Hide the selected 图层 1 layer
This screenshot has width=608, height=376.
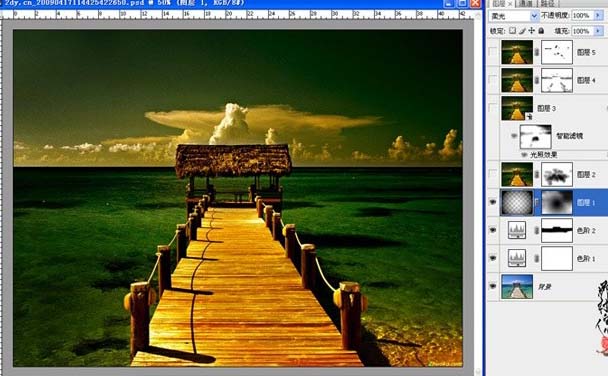tap(493, 202)
